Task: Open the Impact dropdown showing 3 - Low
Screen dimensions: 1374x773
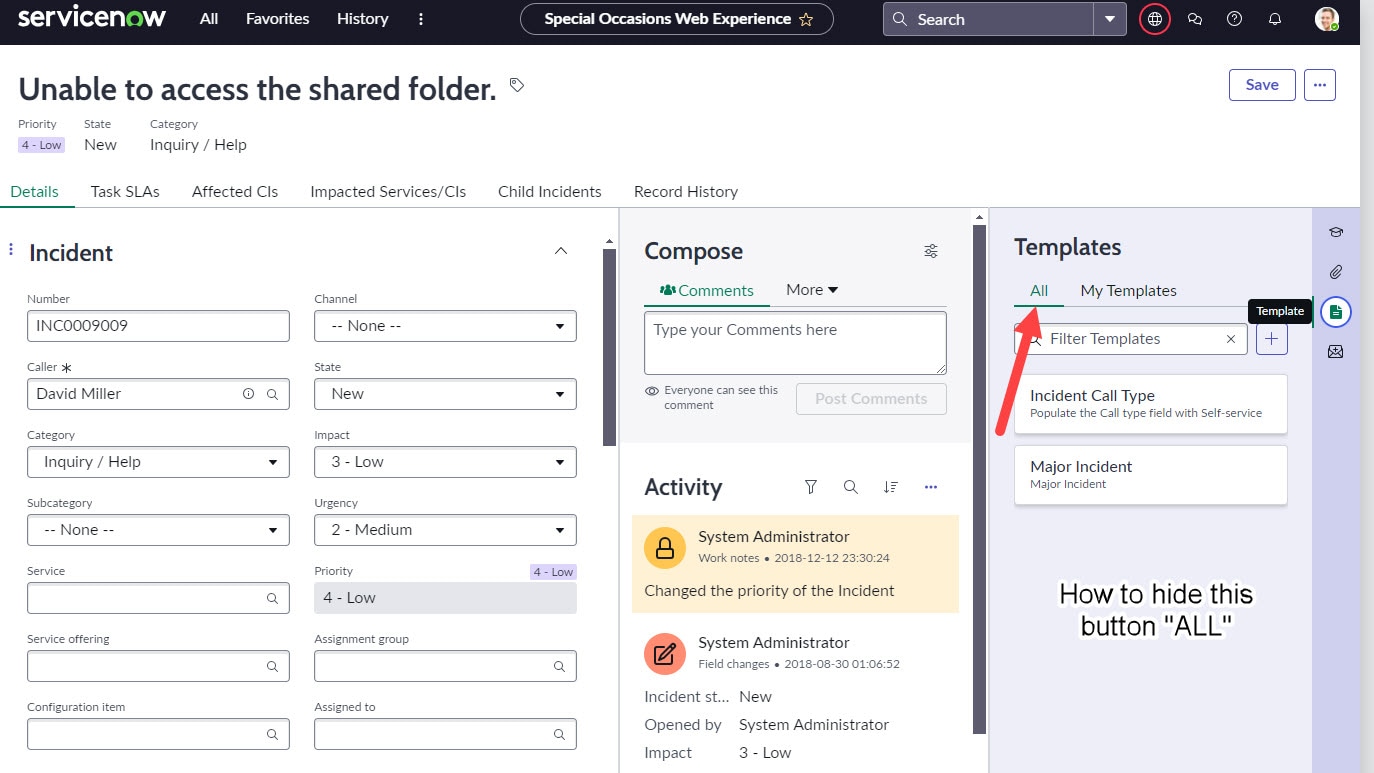Action: [x=444, y=461]
